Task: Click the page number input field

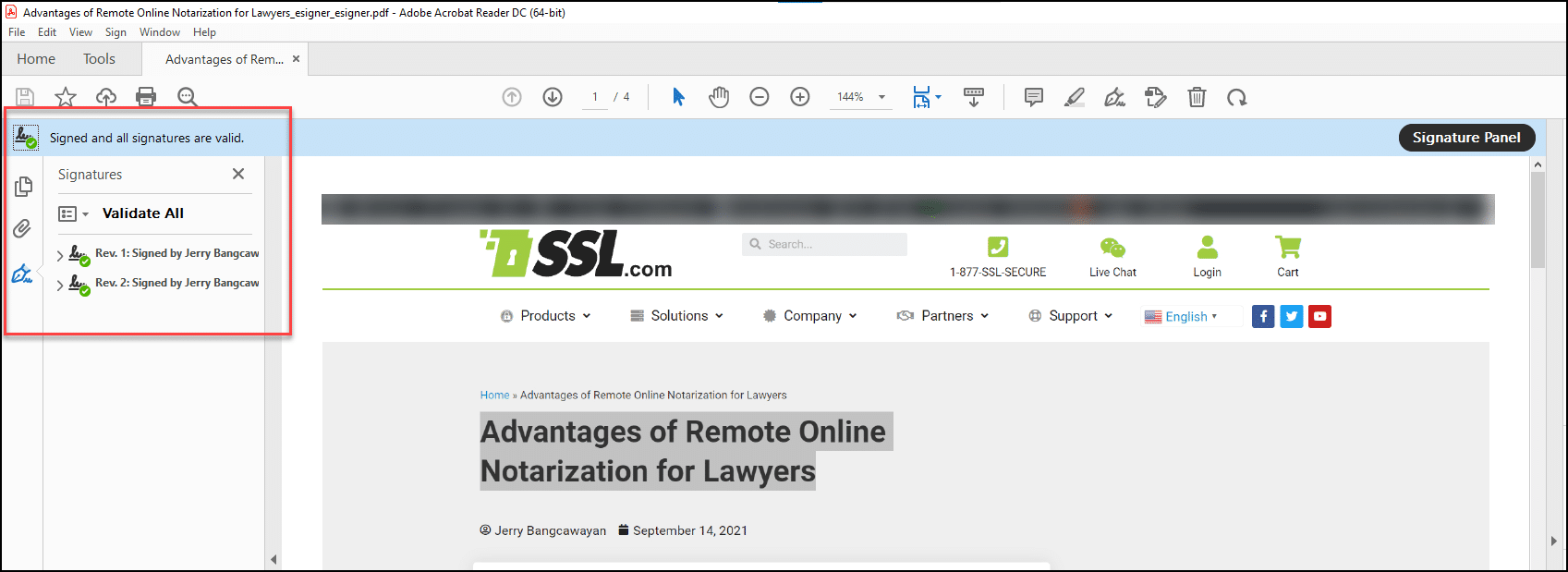Action: coord(595,97)
